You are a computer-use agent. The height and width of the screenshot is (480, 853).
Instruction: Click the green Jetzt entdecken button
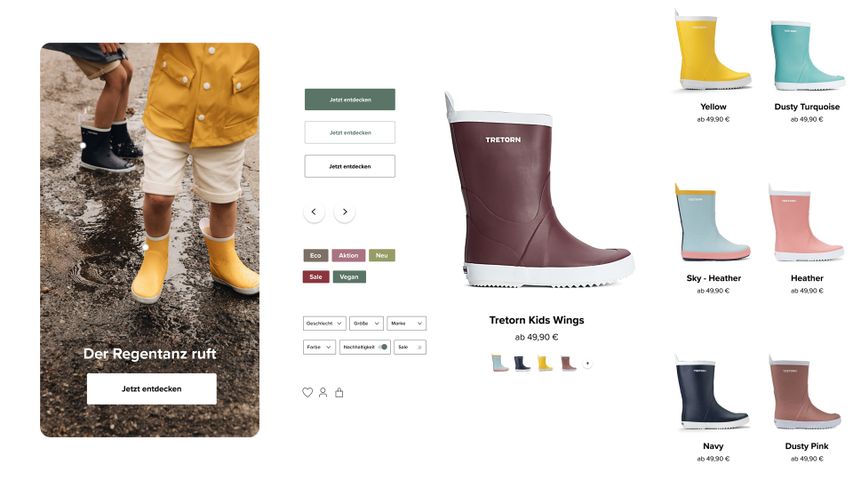tap(350, 100)
